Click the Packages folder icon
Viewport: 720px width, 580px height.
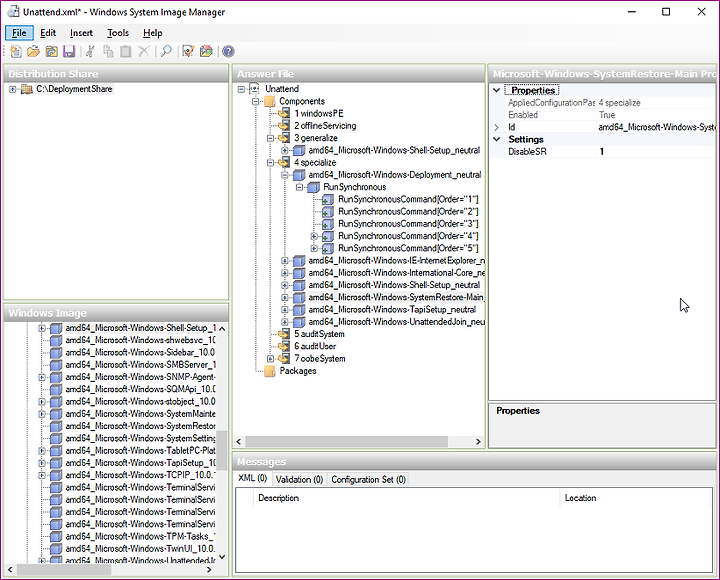tap(270, 371)
